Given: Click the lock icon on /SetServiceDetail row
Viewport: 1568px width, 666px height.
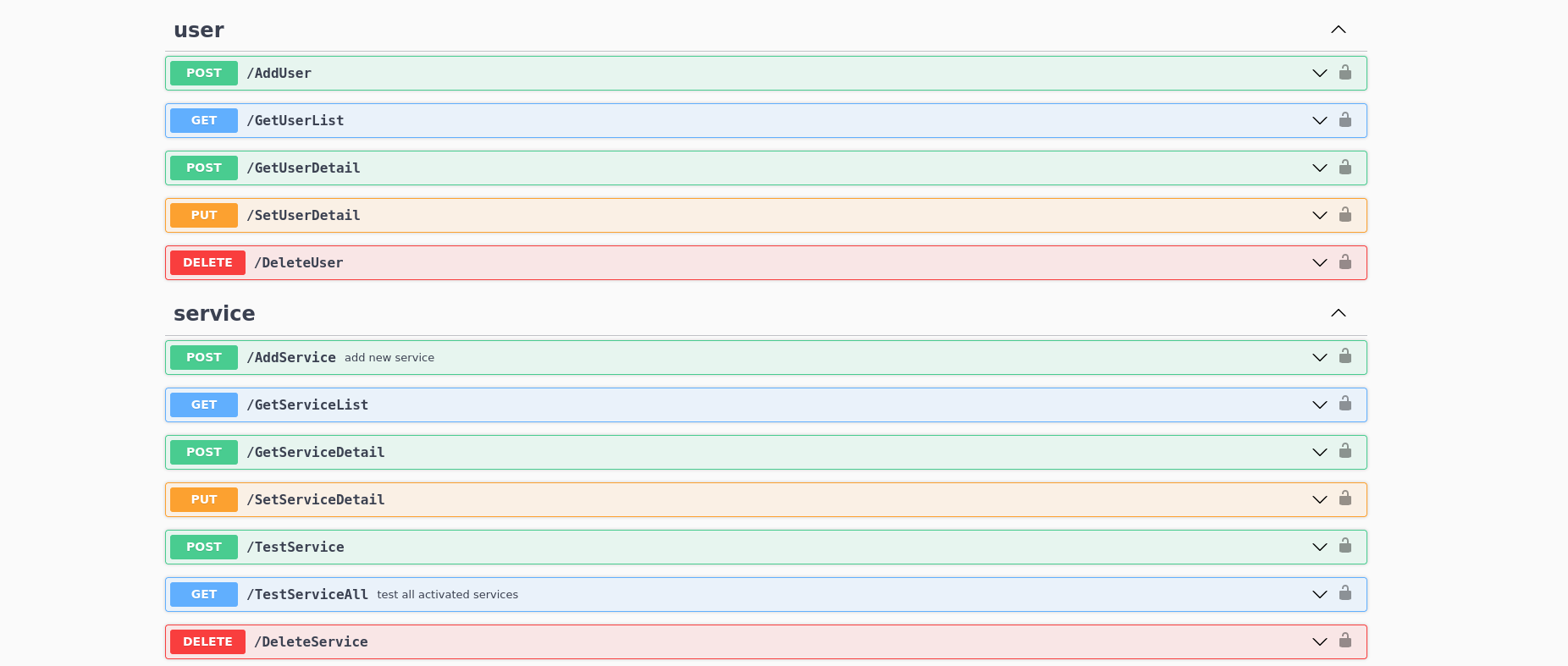Looking at the screenshot, I should 1345,498.
